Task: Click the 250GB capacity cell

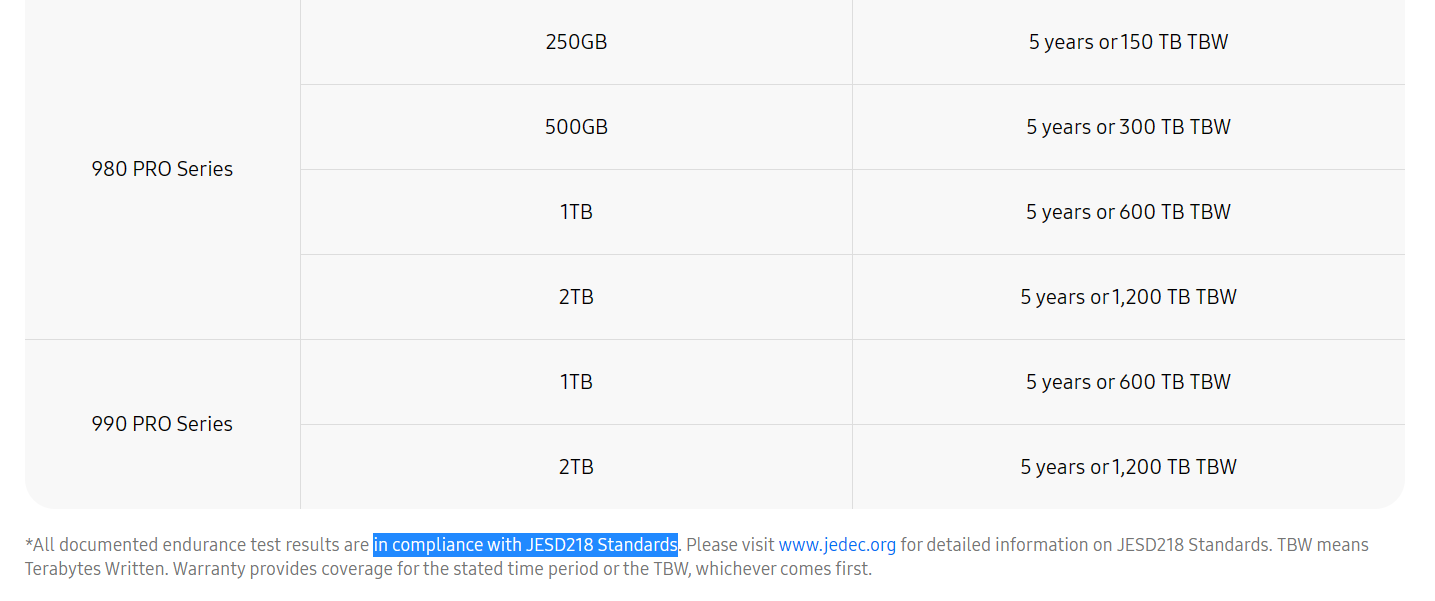Action: [576, 42]
